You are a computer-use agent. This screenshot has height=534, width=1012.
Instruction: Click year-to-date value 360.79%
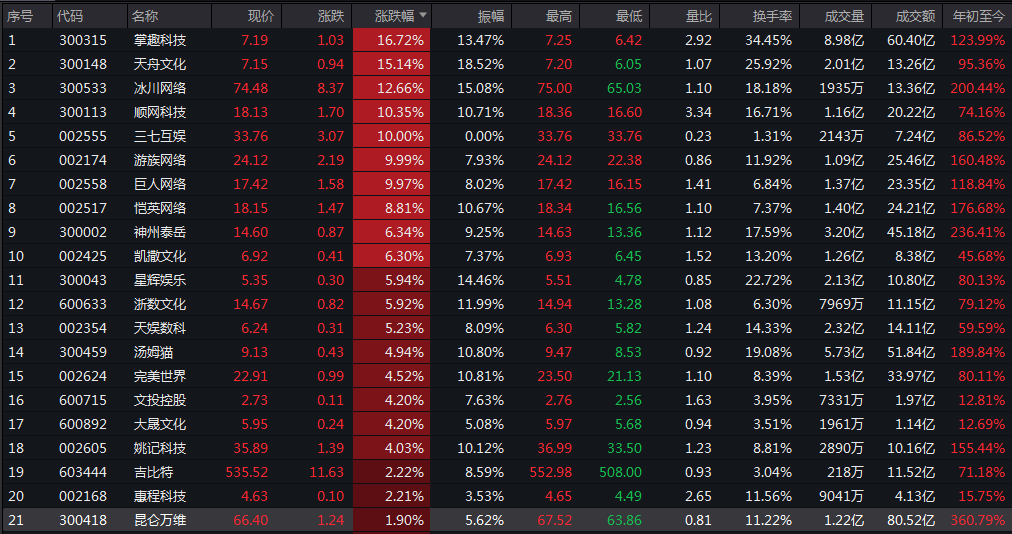click(x=977, y=520)
